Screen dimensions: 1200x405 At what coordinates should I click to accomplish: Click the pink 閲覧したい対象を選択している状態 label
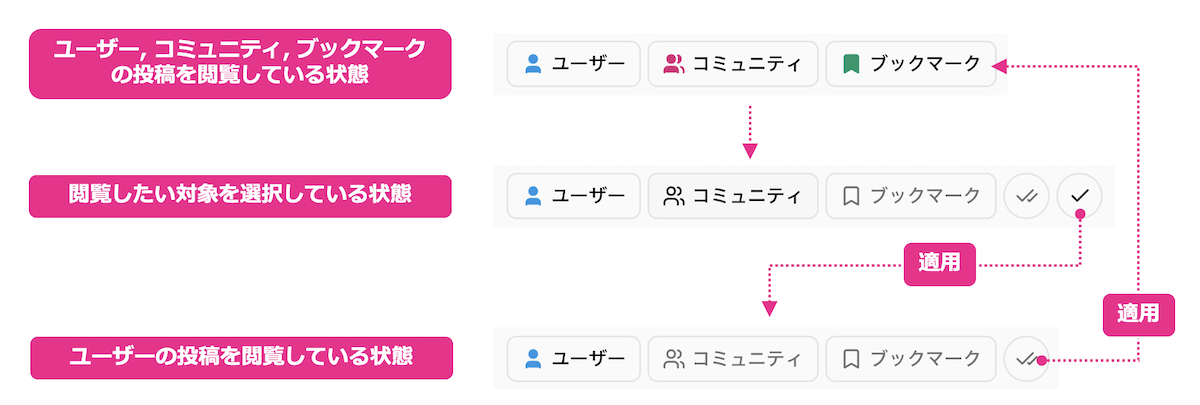point(240,196)
